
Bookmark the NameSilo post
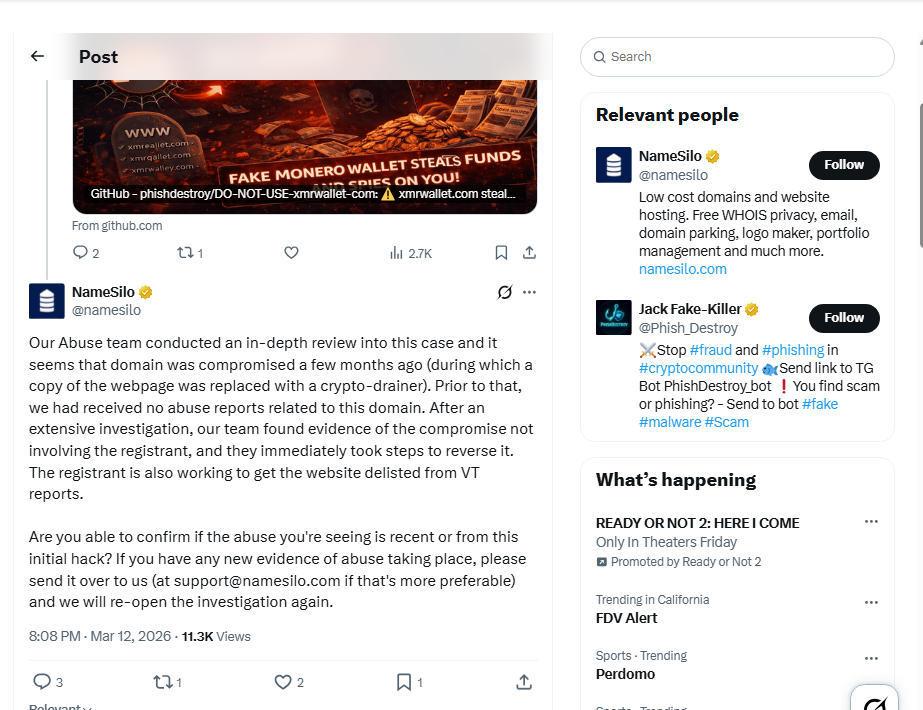click(x=404, y=682)
